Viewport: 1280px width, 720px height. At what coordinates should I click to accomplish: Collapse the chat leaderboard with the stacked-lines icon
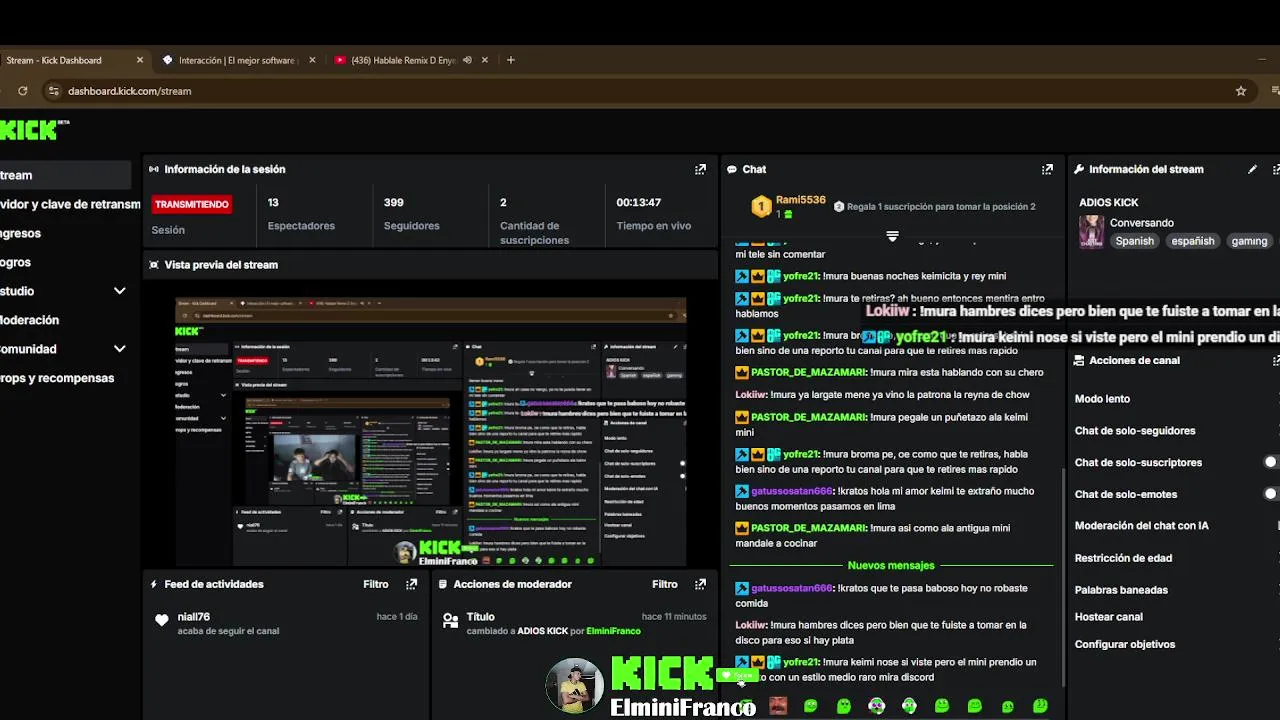coord(892,236)
